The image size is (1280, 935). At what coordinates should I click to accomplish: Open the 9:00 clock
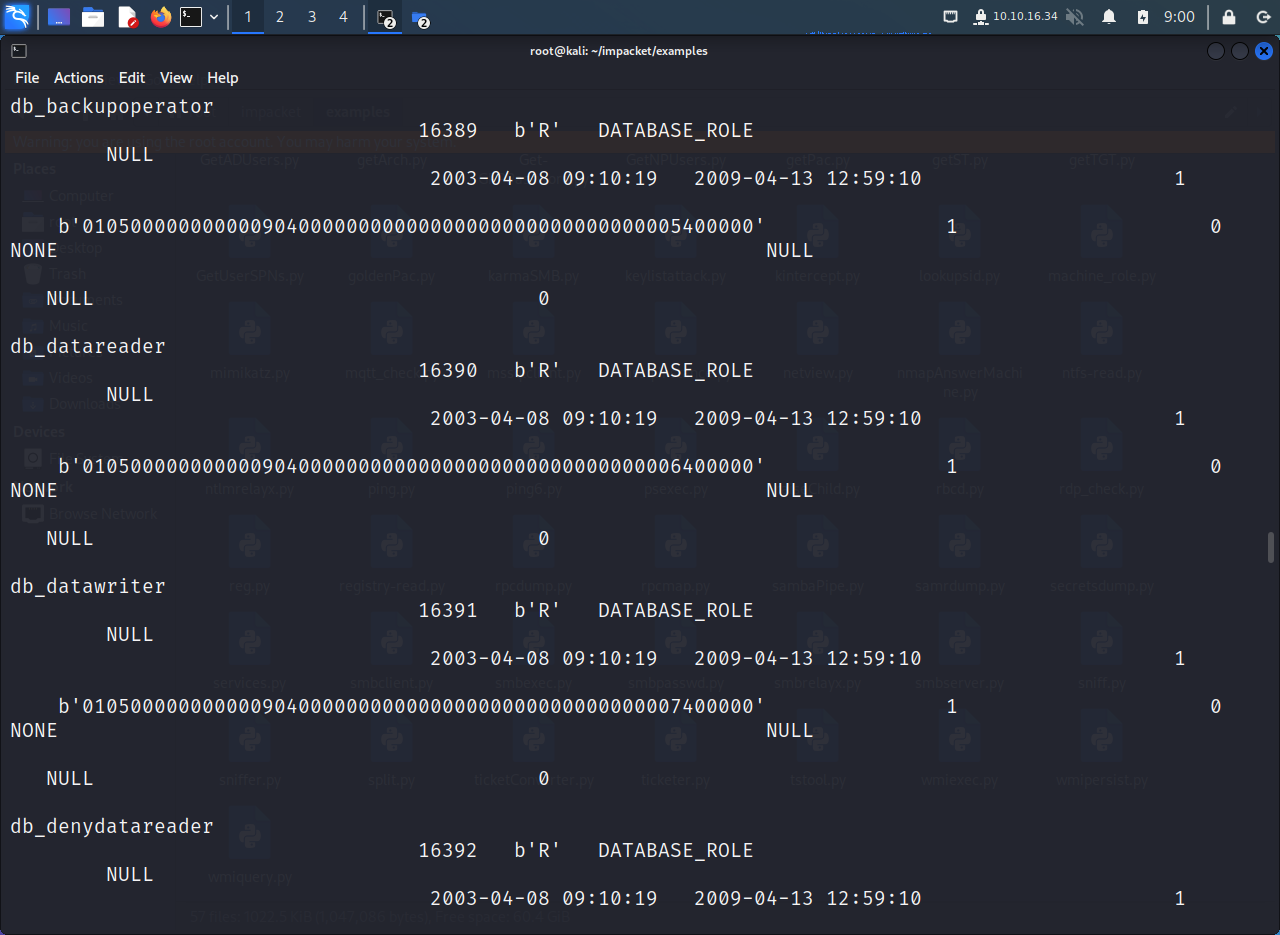pyautogui.click(x=1180, y=17)
